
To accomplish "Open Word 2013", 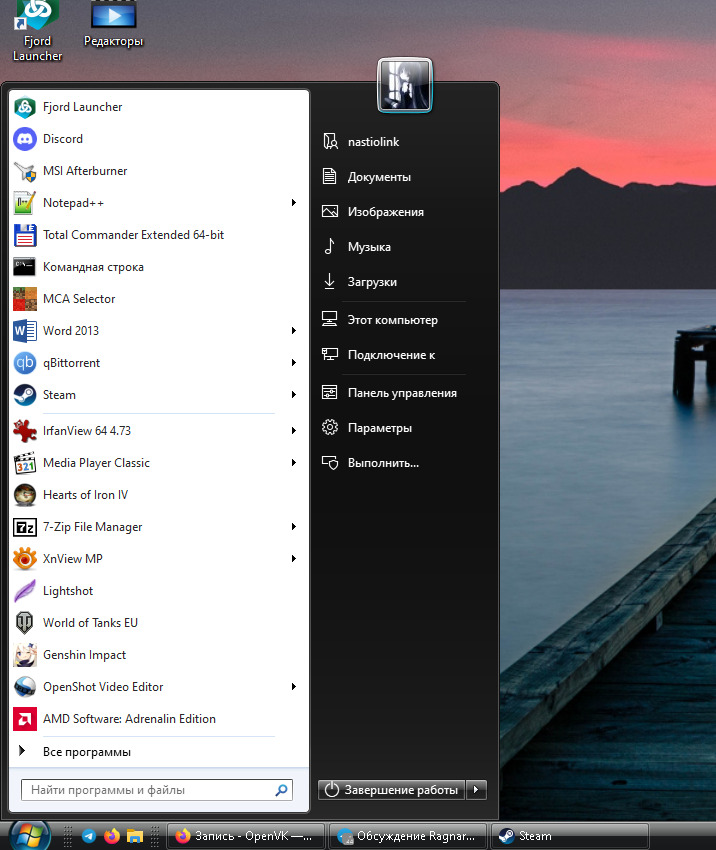I will pyautogui.click(x=158, y=331).
